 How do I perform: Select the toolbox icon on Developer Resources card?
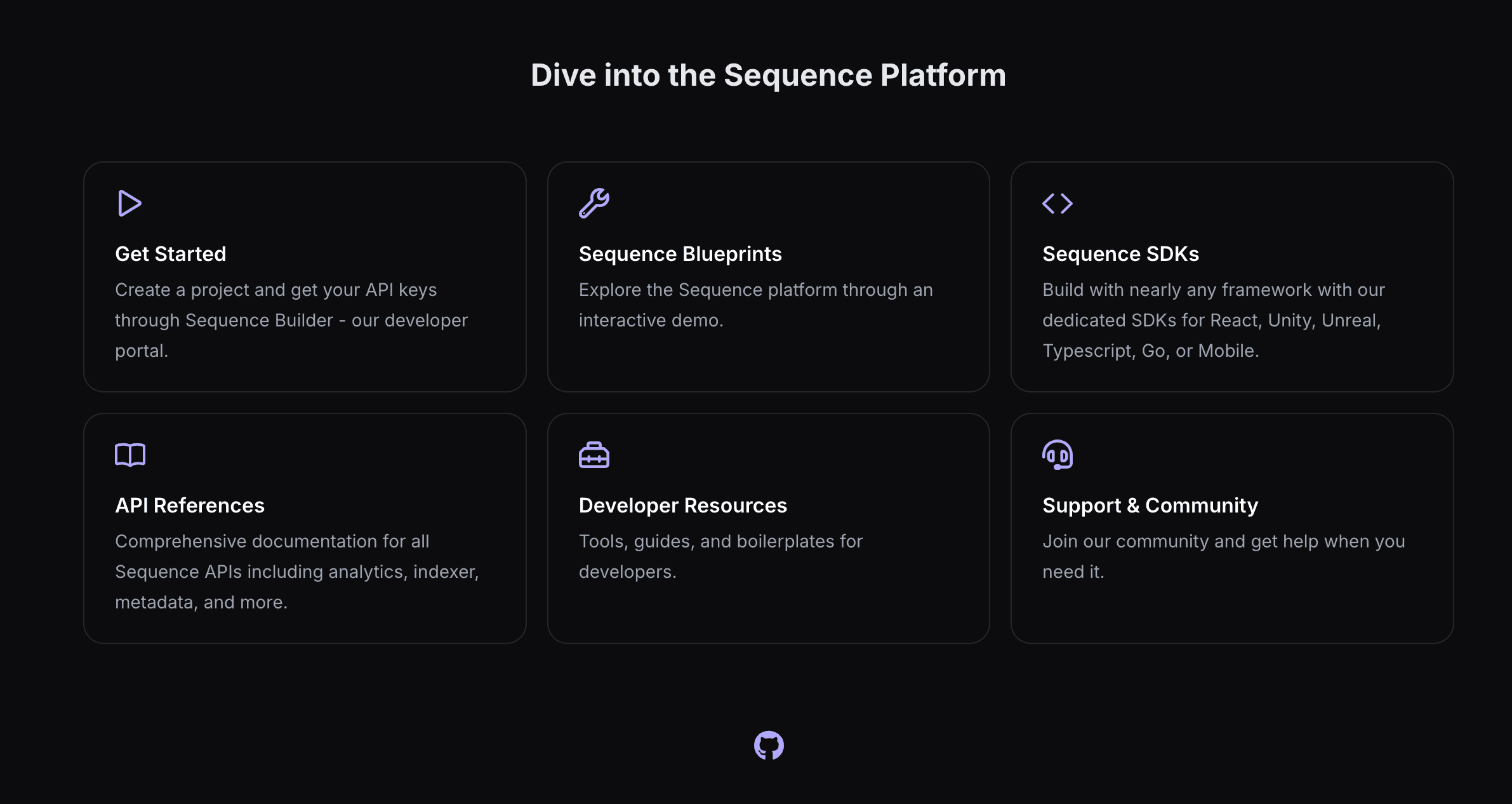(x=594, y=454)
